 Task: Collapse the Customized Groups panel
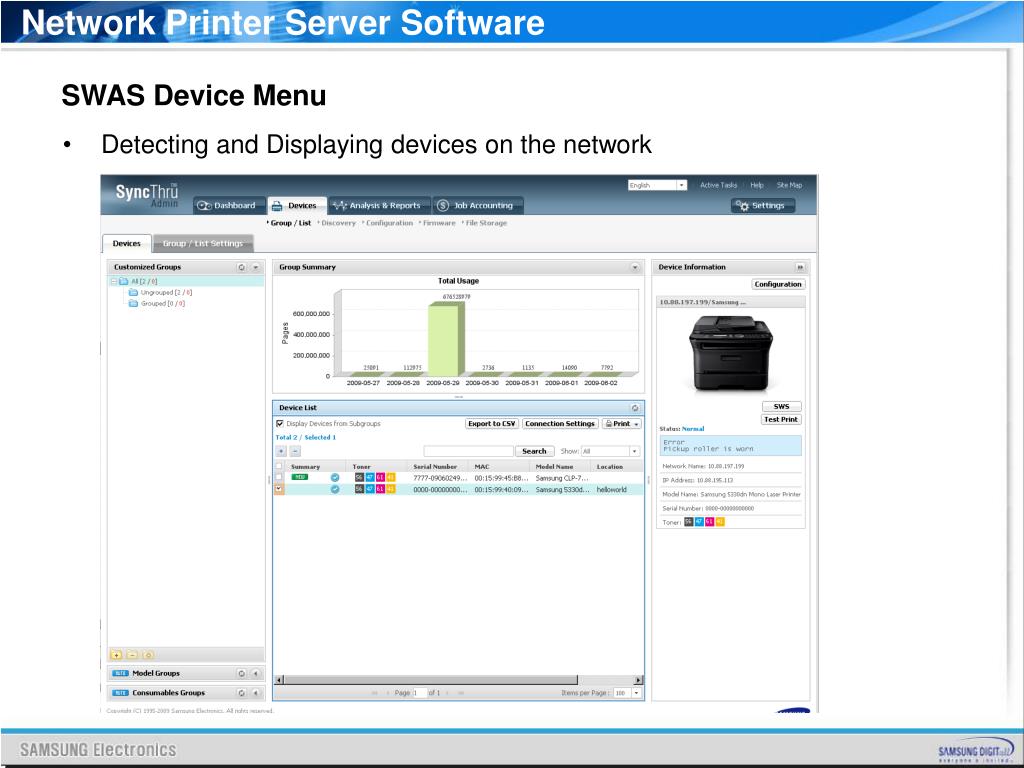(x=256, y=267)
